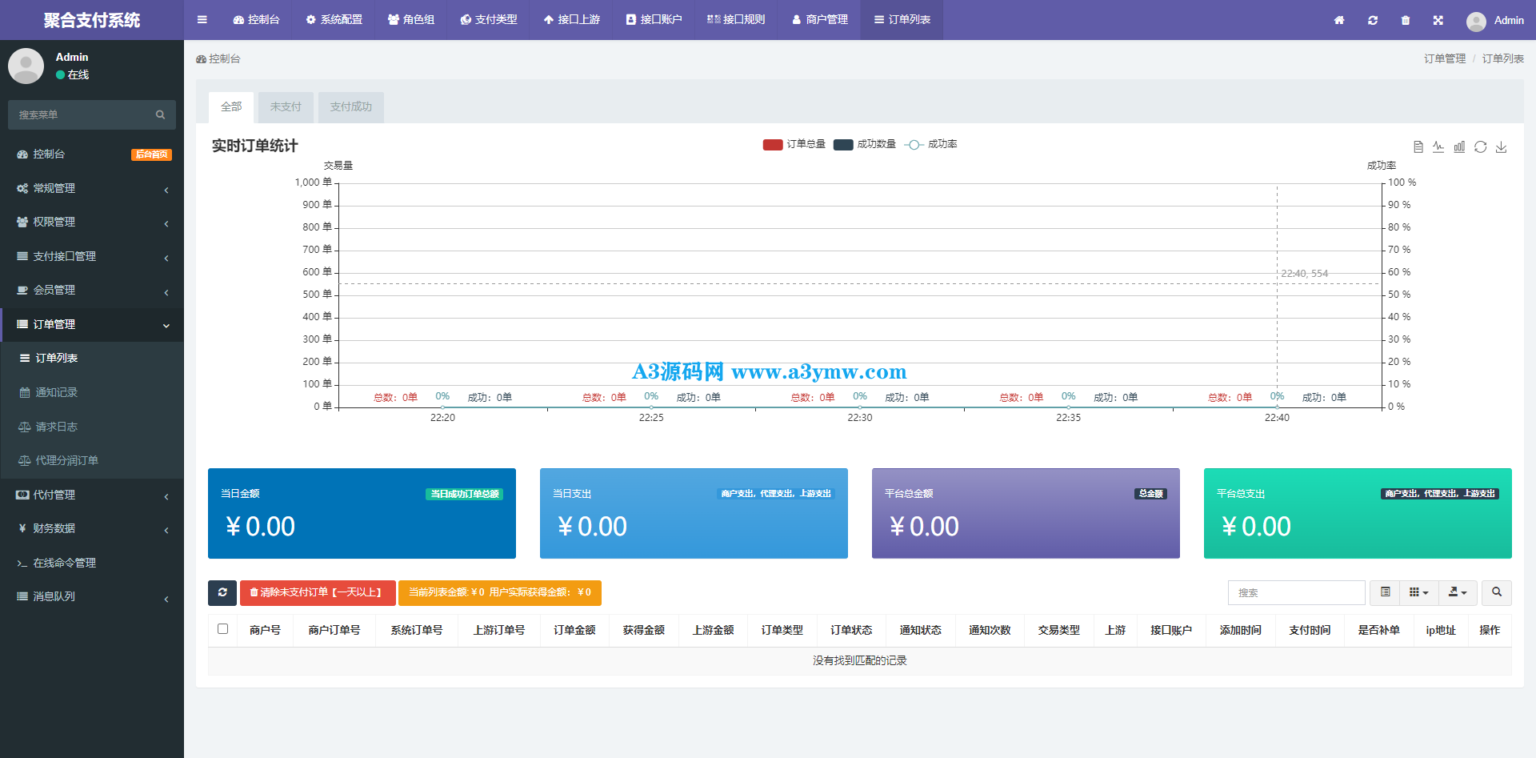1536x758 pixels.
Task: Open 系统配置 in top navigation
Action: tap(334, 20)
